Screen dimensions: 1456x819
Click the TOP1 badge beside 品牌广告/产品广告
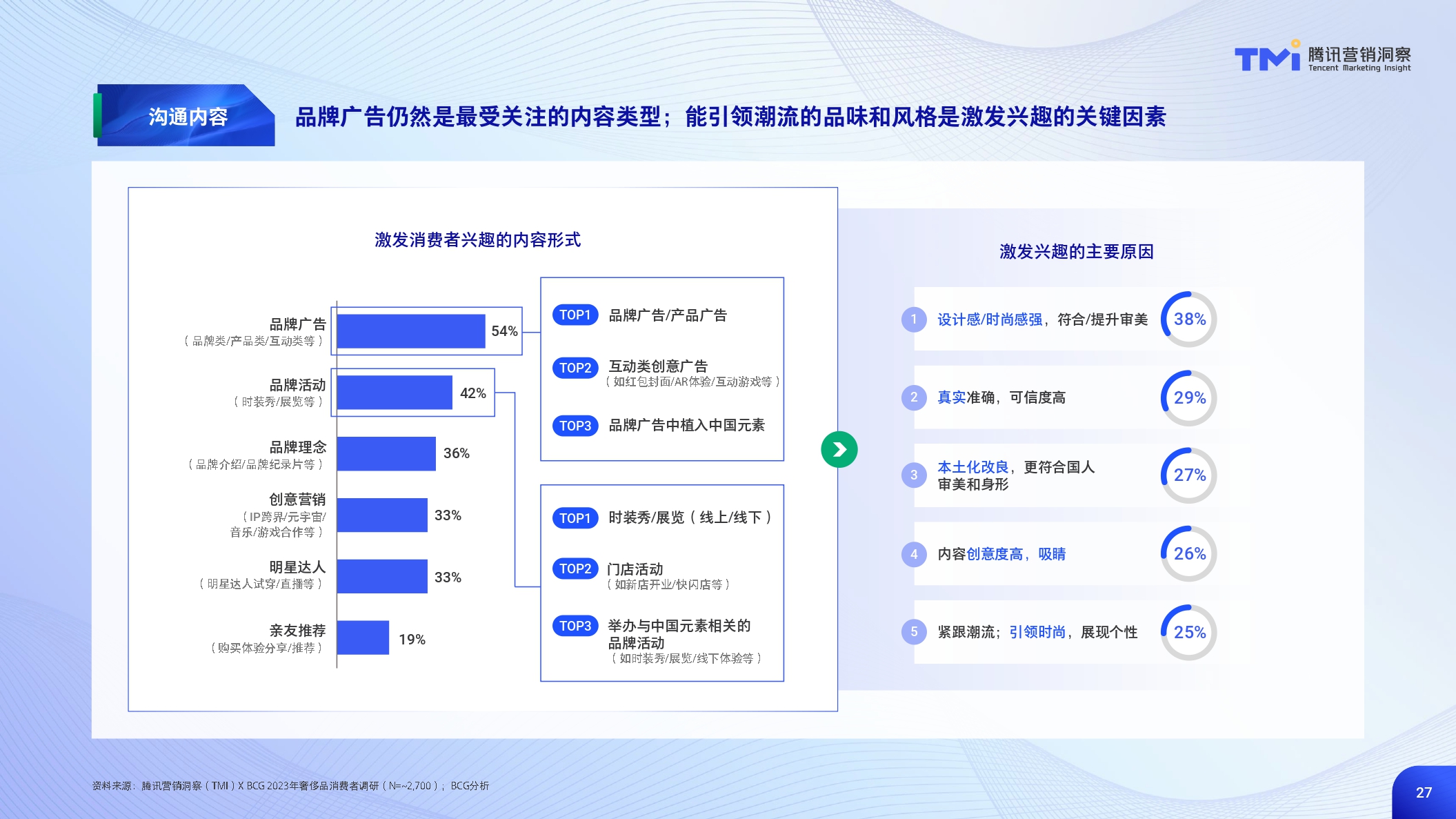(575, 315)
